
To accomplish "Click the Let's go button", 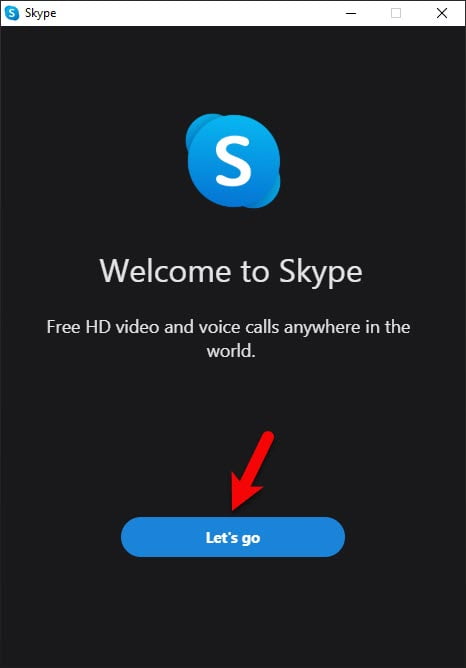I will coord(233,537).
